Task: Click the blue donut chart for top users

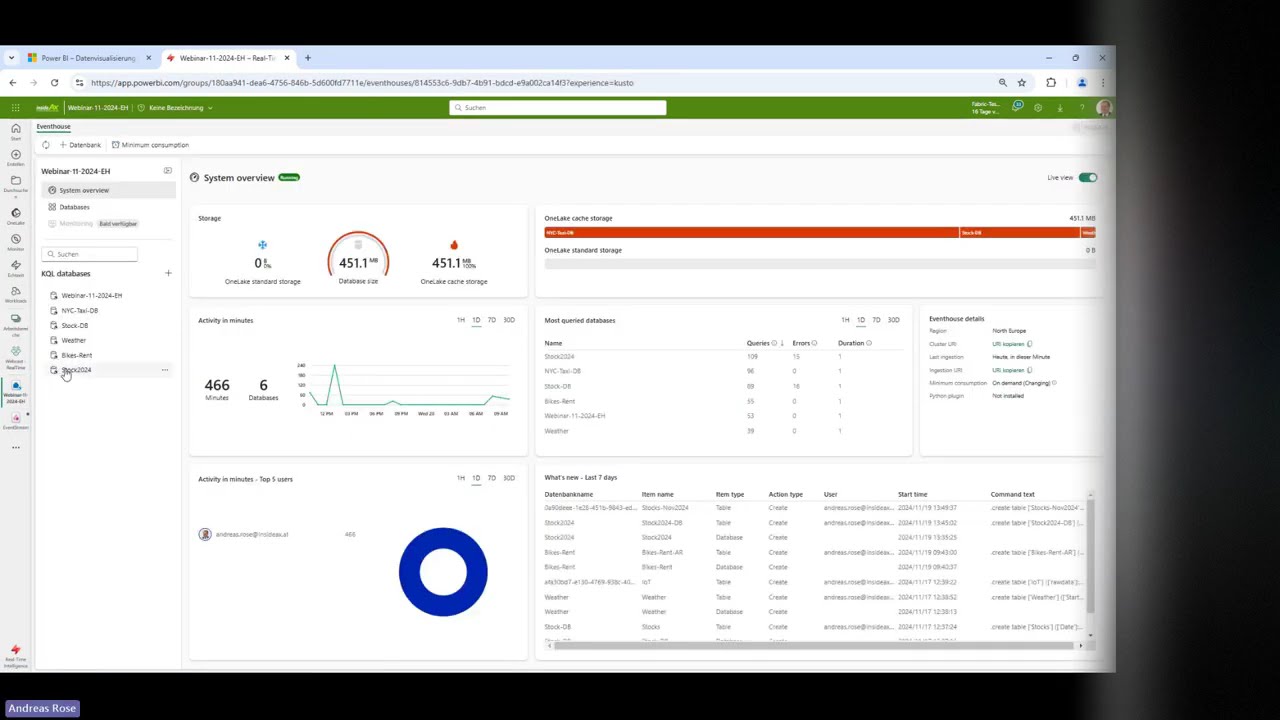Action: [443, 571]
